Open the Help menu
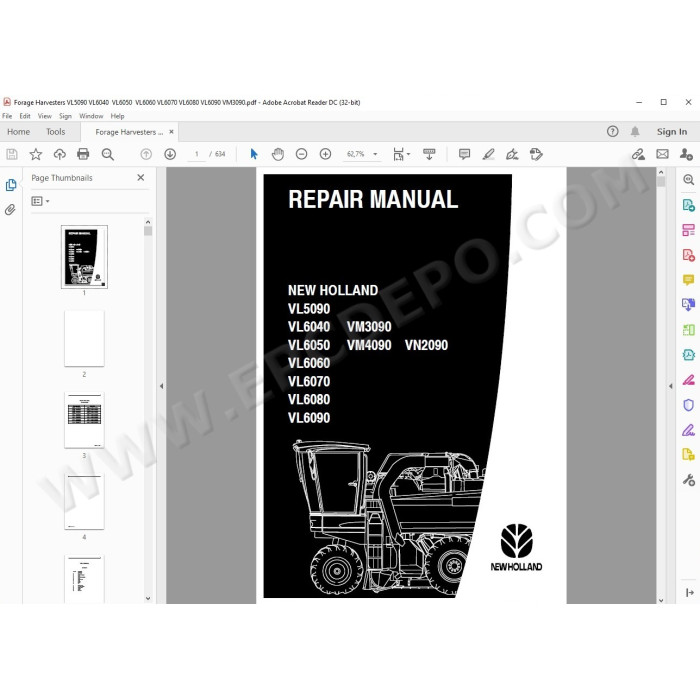The image size is (700, 700). 117,116
